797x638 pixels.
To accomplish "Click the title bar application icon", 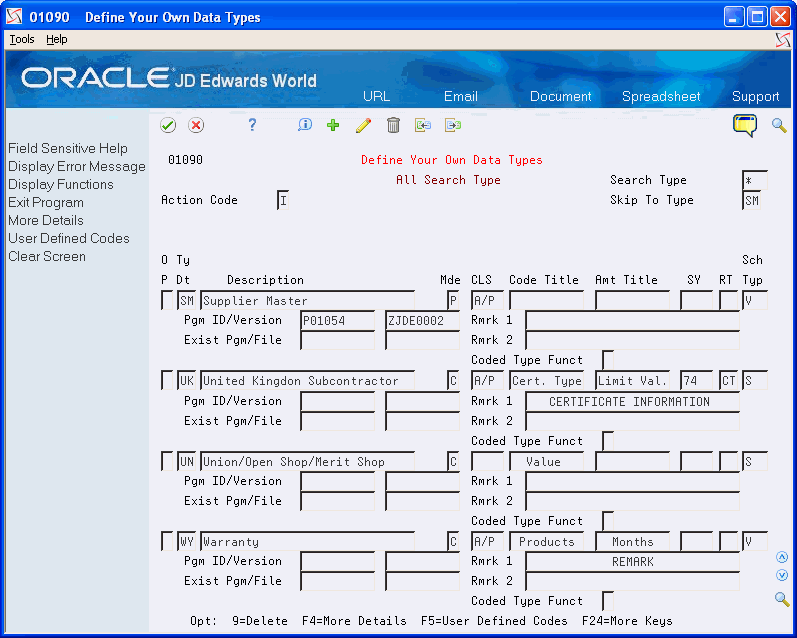I will pyautogui.click(x=14, y=17).
